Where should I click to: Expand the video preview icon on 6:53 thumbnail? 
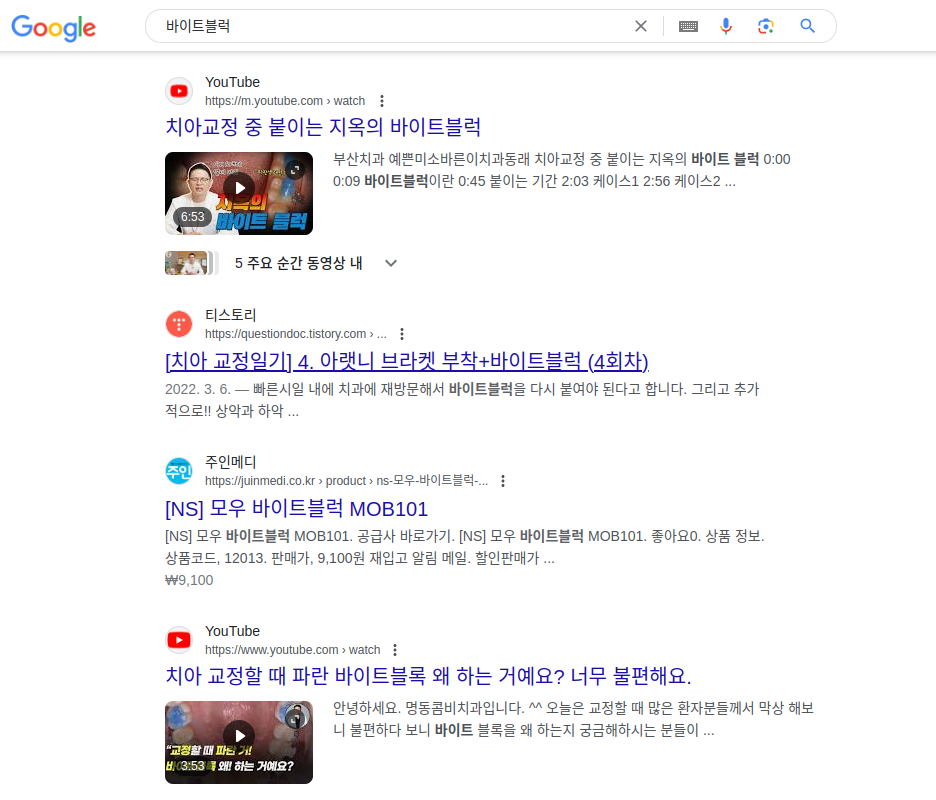pyautogui.click(x=295, y=170)
